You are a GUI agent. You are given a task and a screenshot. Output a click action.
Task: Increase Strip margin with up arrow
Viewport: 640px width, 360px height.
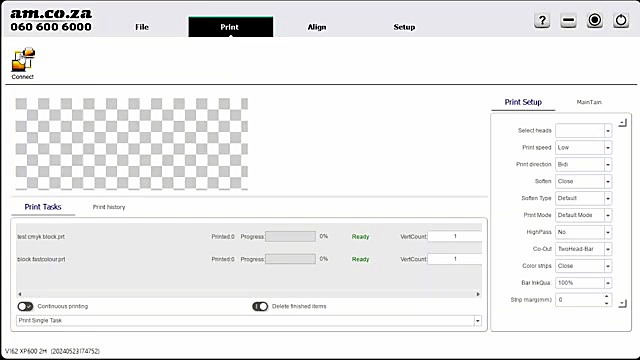[x=607, y=296]
